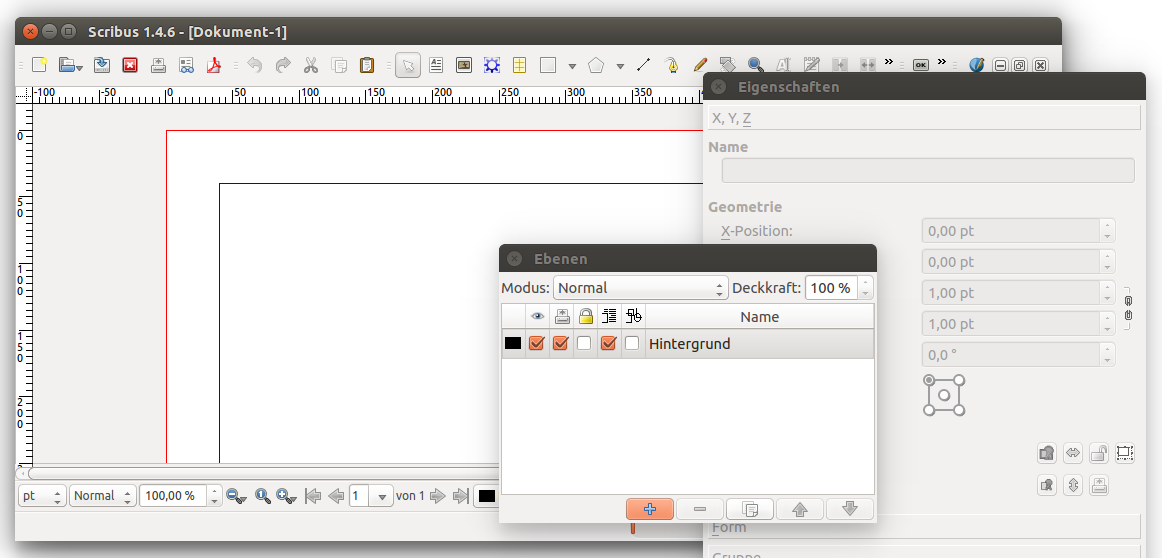This screenshot has height=558, width=1162.
Task: Go to the next page arrow
Action: (437, 496)
